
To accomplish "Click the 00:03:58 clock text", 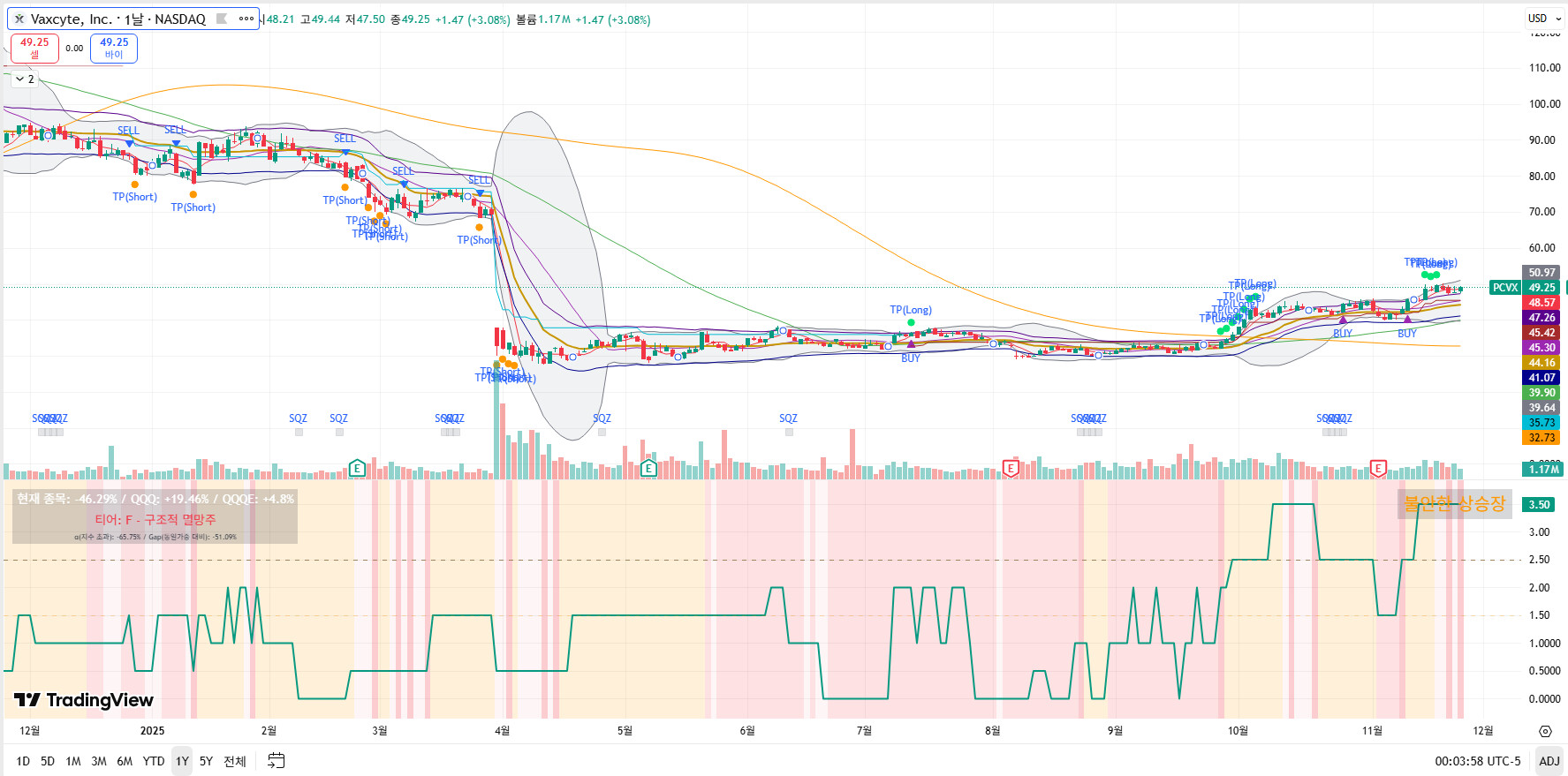I will click(1458, 761).
